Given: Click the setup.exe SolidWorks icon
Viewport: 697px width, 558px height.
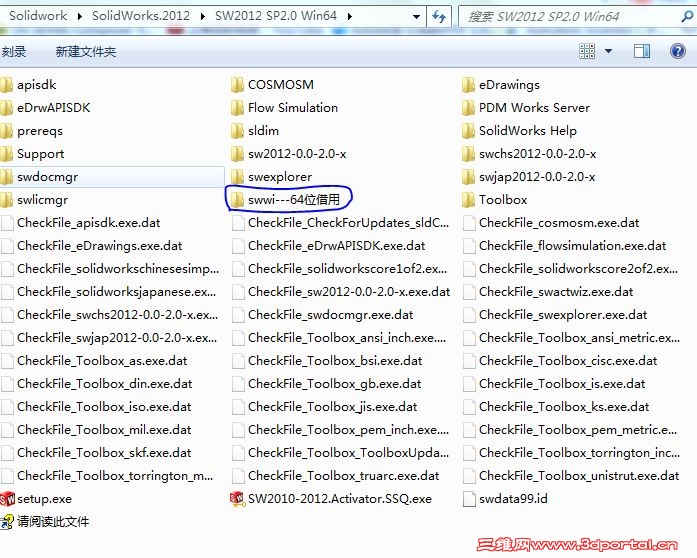Looking at the screenshot, I should pos(7,499).
